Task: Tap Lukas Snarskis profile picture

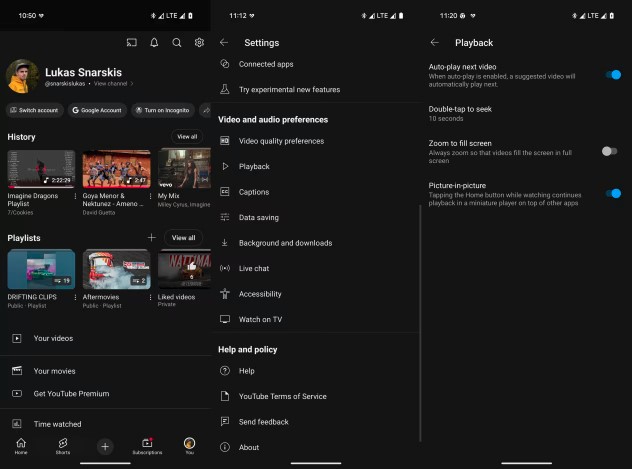Action: [x=23, y=76]
